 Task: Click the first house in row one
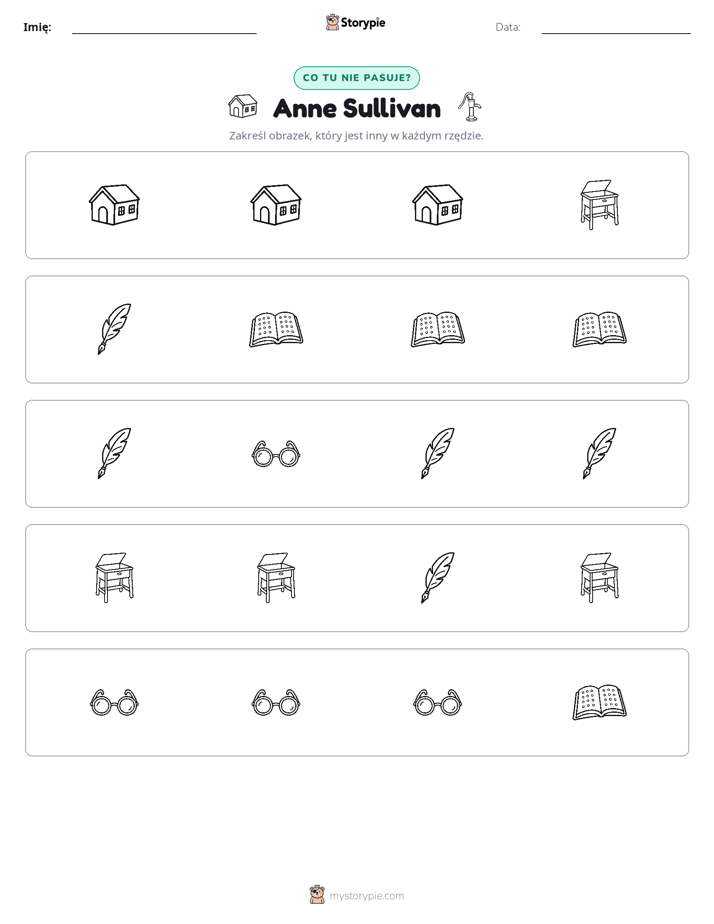point(114,204)
